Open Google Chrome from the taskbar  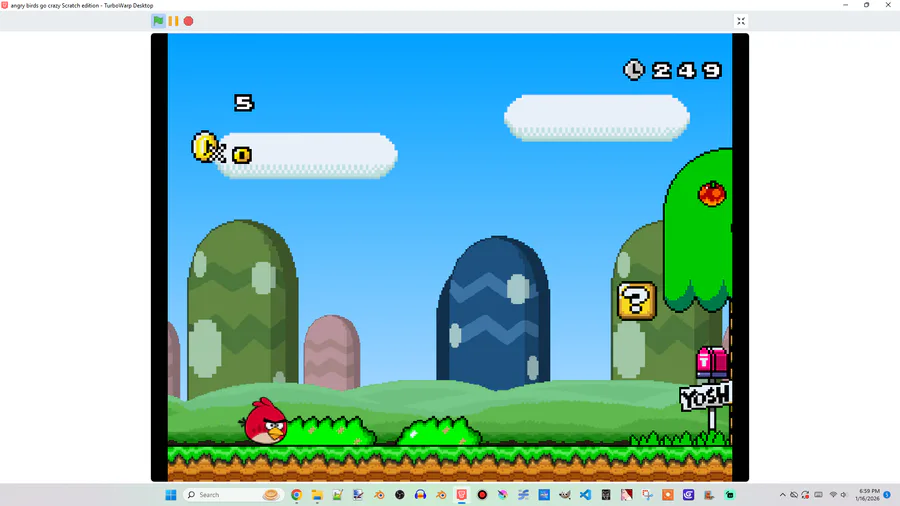(x=296, y=495)
